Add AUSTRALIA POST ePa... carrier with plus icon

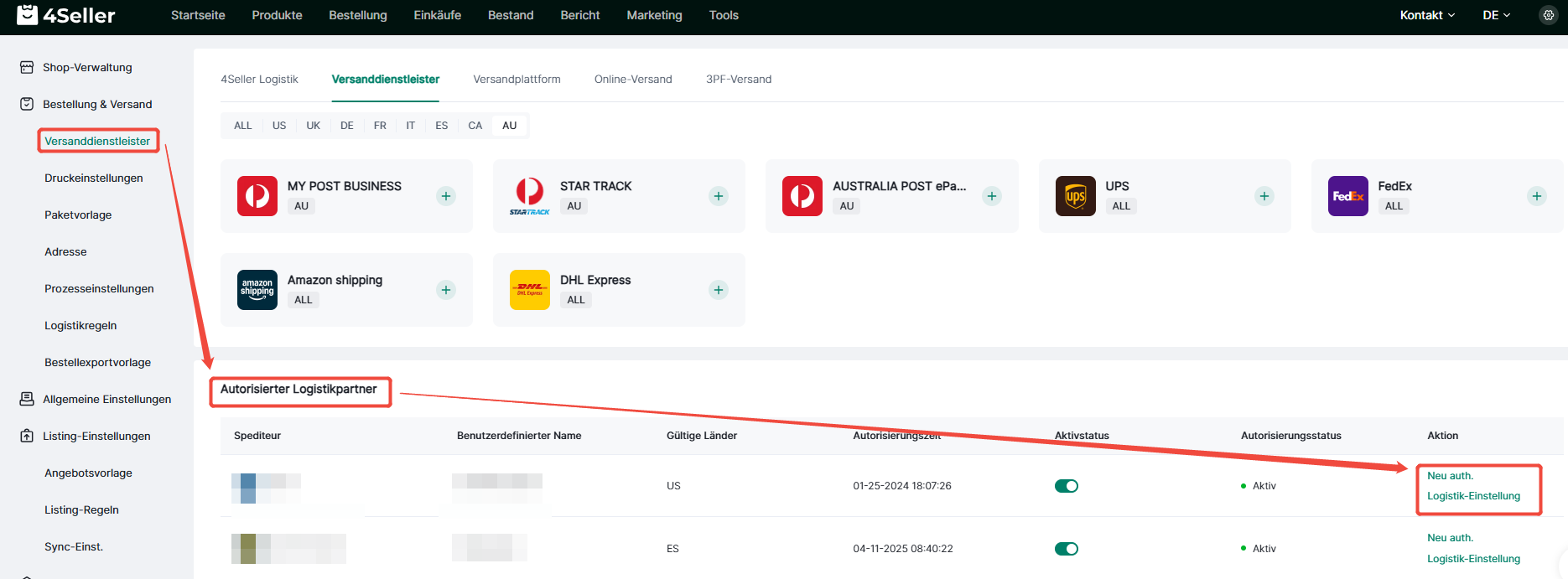click(x=992, y=196)
